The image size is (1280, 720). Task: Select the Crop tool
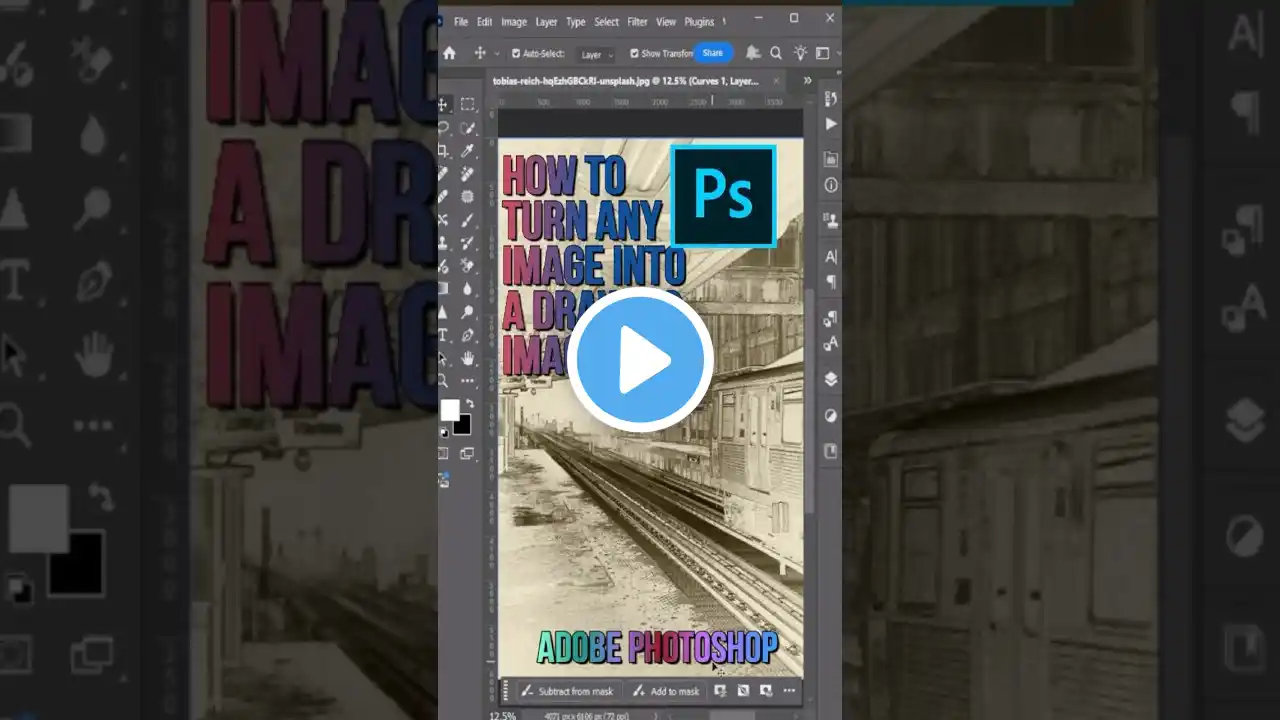pyautogui.click(x=444, y=151)
